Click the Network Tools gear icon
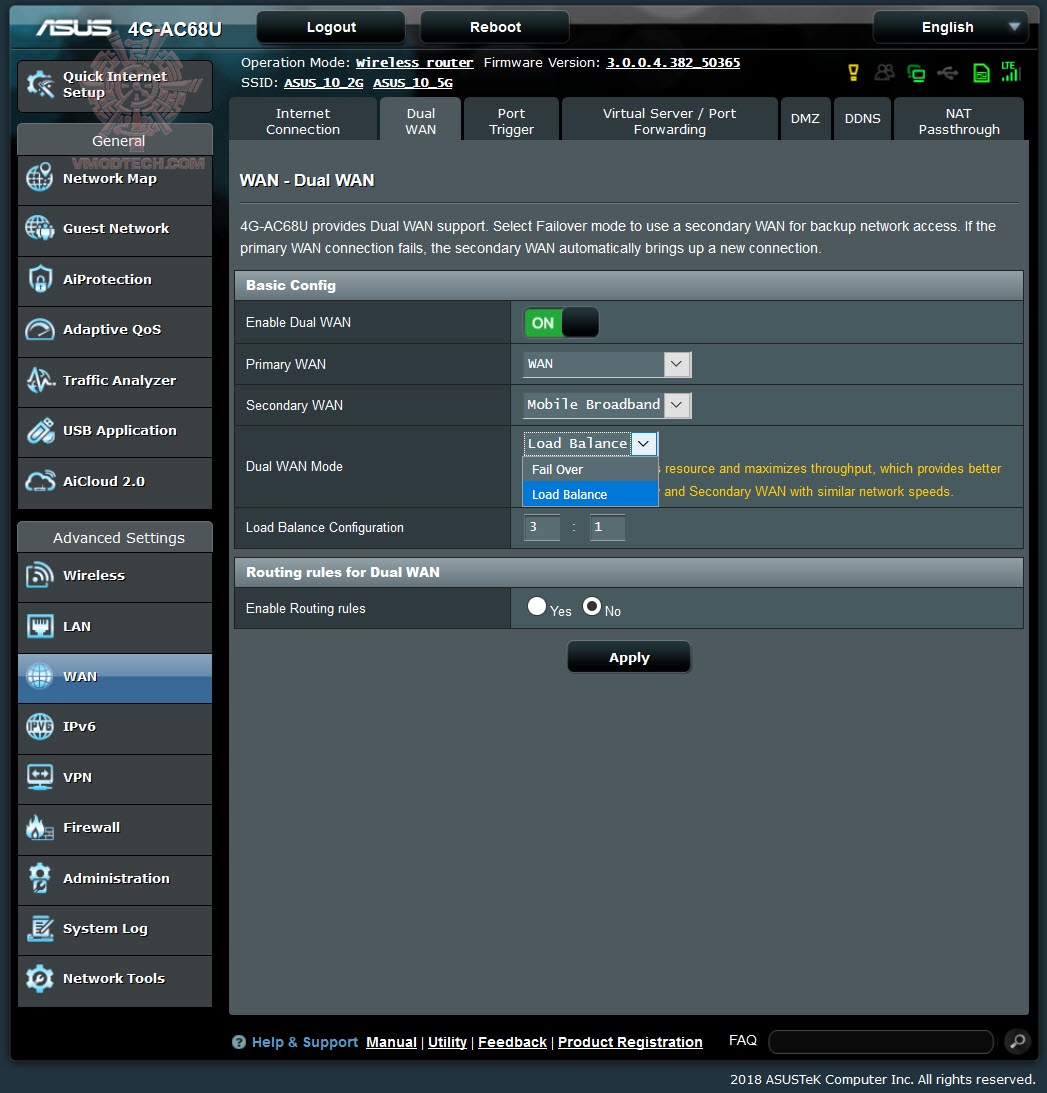Viewport: 1047px width, 1093px height. (40, 979)
